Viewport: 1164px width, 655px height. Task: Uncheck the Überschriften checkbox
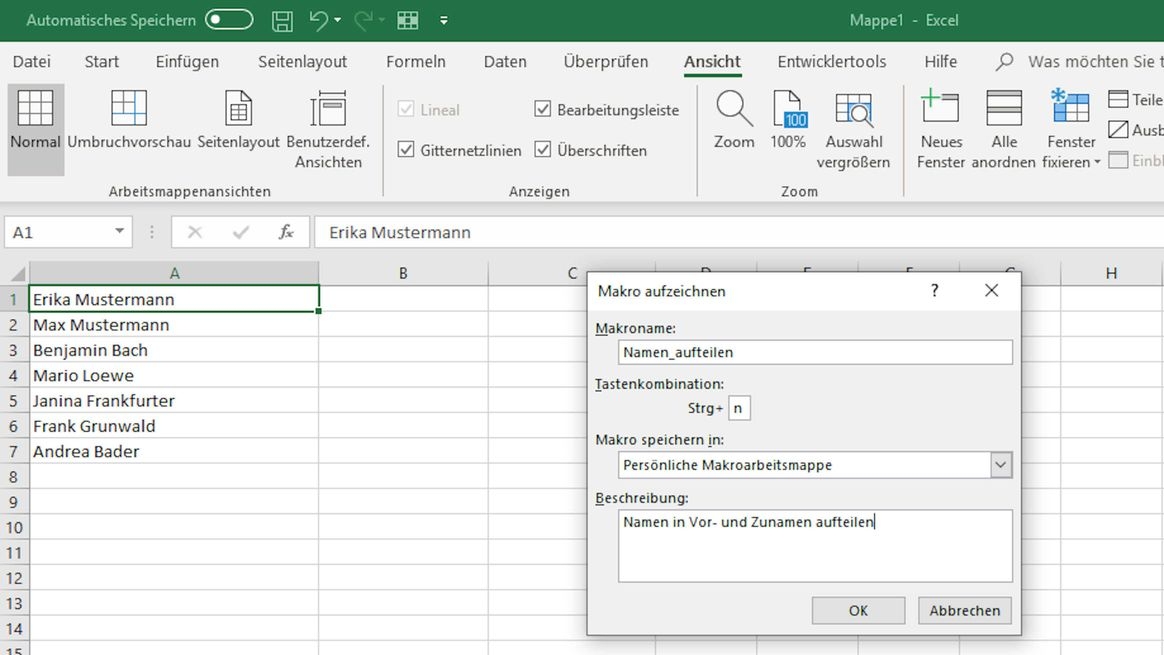click(543, 150)
